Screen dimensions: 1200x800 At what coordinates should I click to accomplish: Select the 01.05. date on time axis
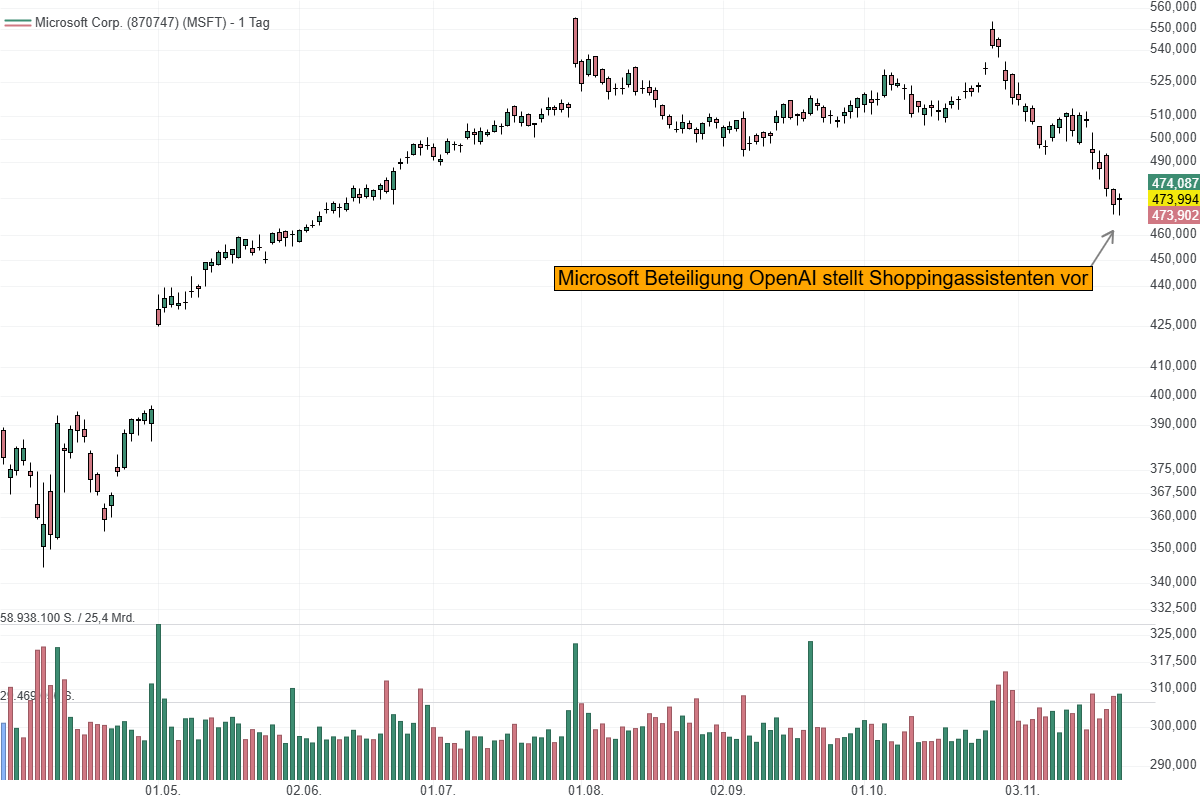pos(162,790)
